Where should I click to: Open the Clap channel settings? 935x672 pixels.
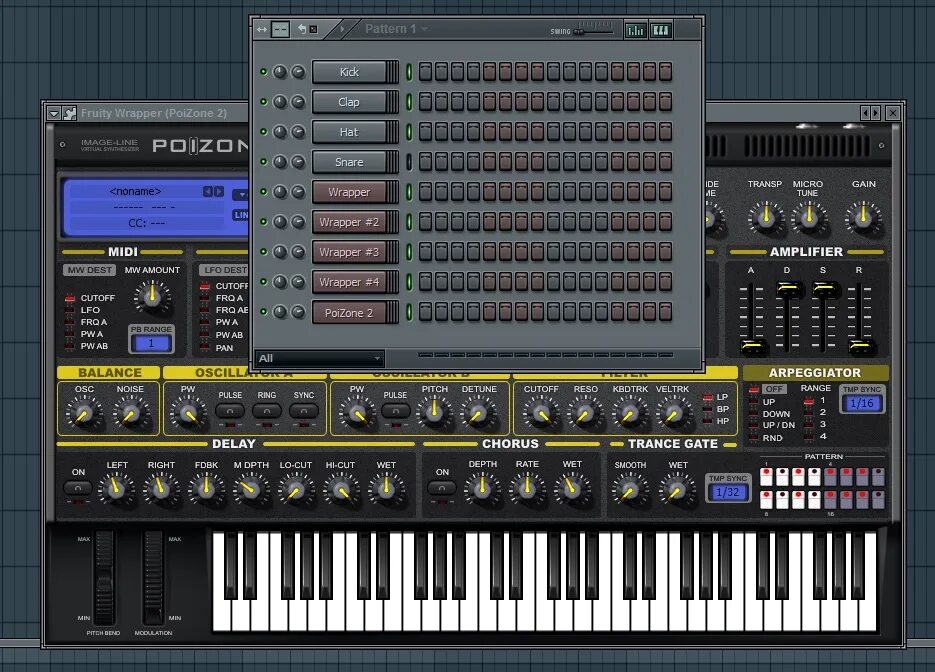349,102
